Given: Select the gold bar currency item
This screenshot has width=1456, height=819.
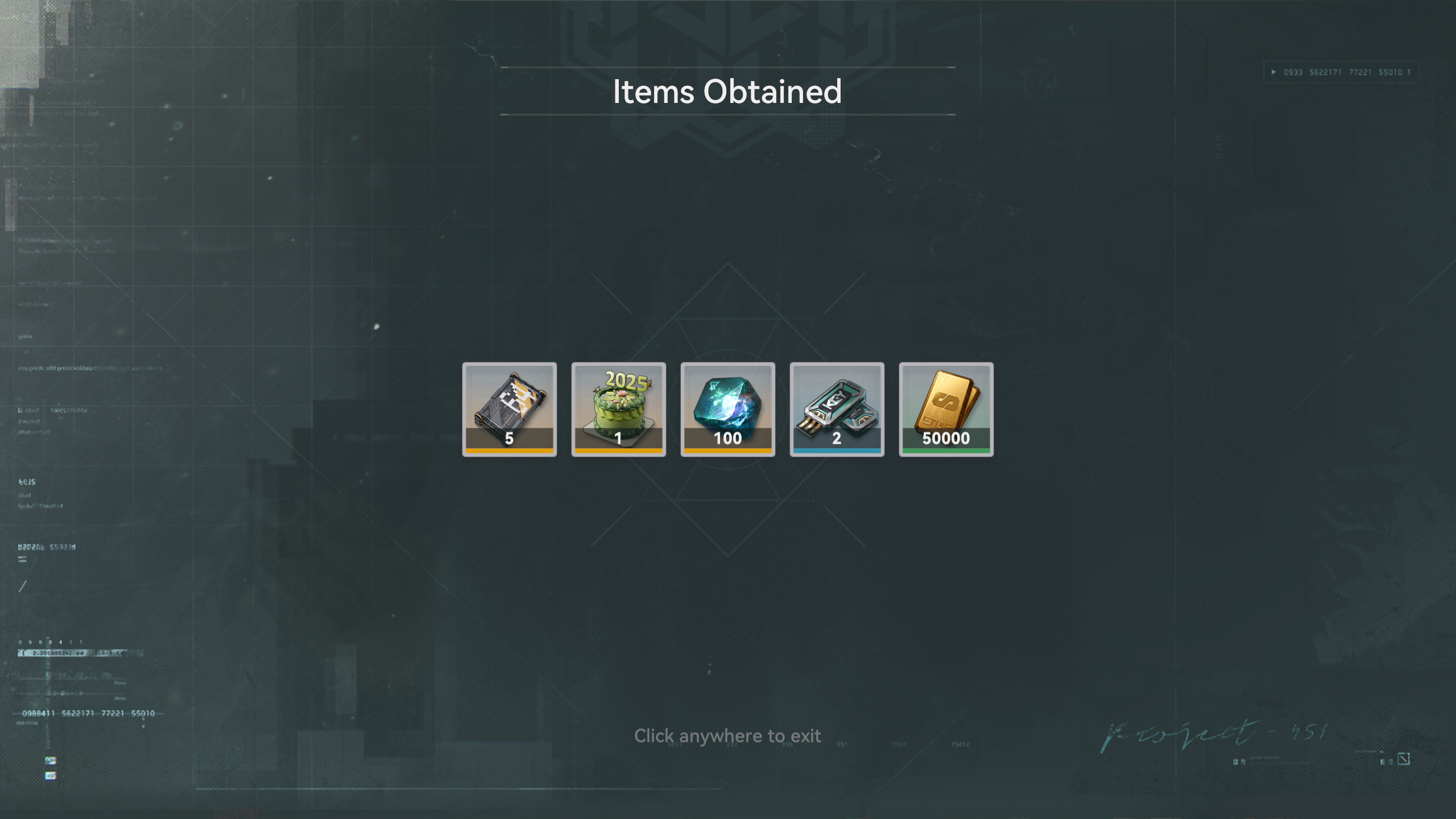Looking at the screenshot, I should pos(946,409).
